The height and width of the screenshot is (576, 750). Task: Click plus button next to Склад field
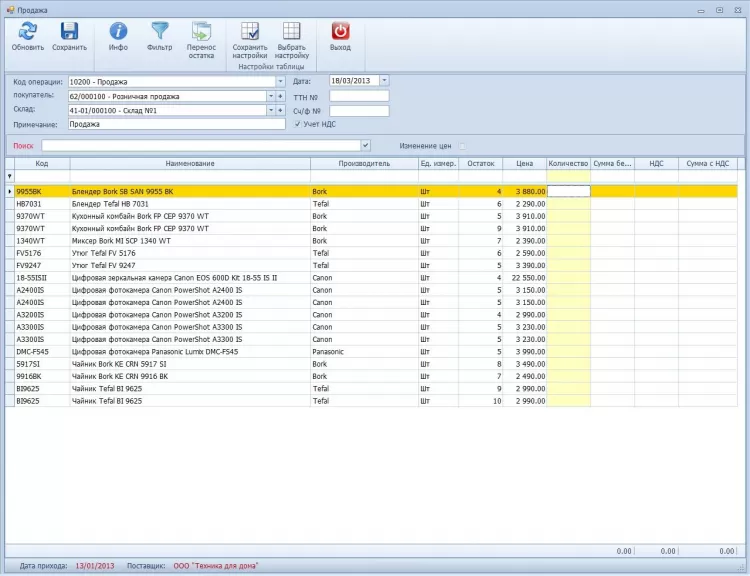(x=281, y=111)
